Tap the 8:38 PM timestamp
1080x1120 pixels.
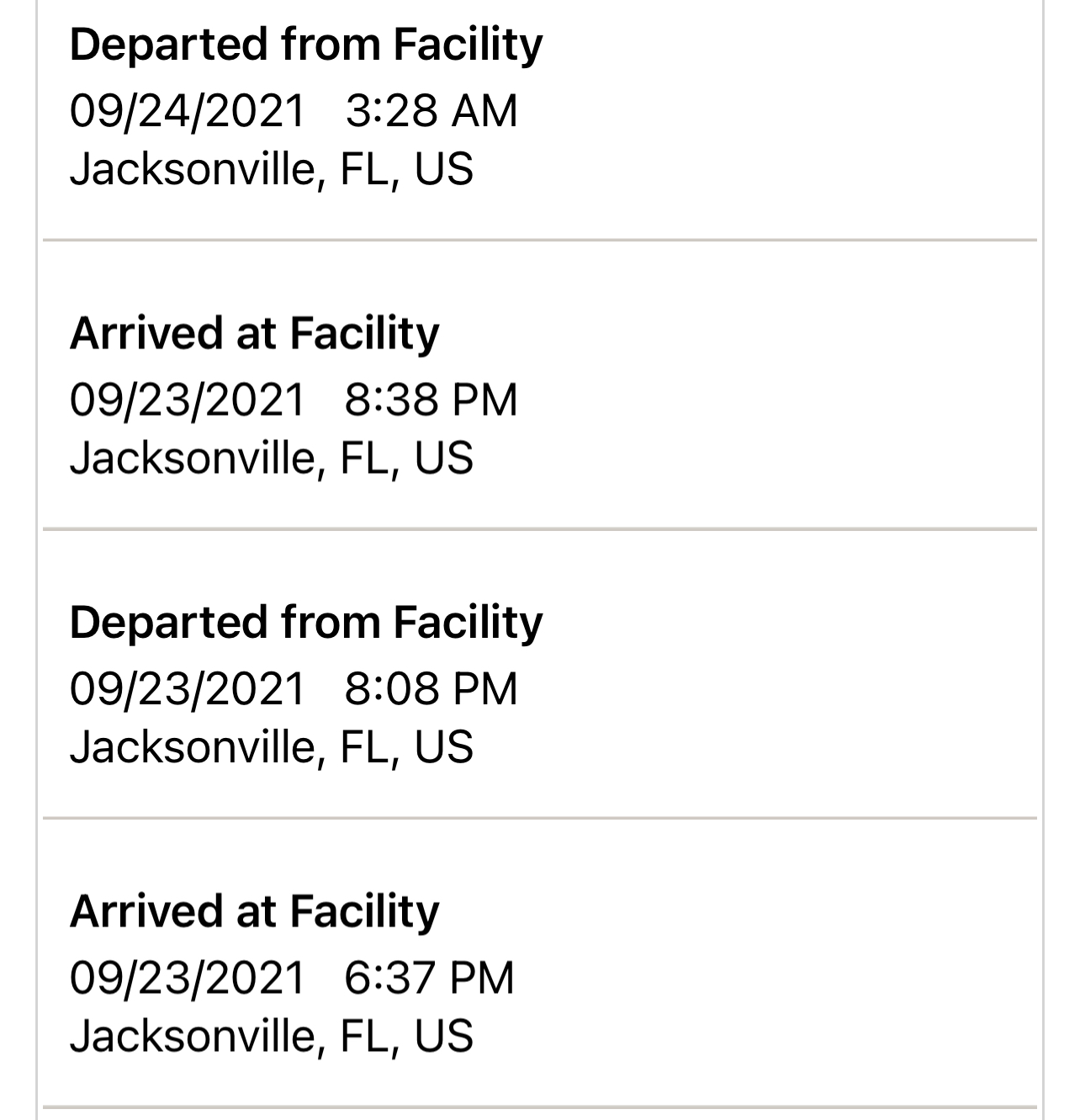[x=431, y=399]
